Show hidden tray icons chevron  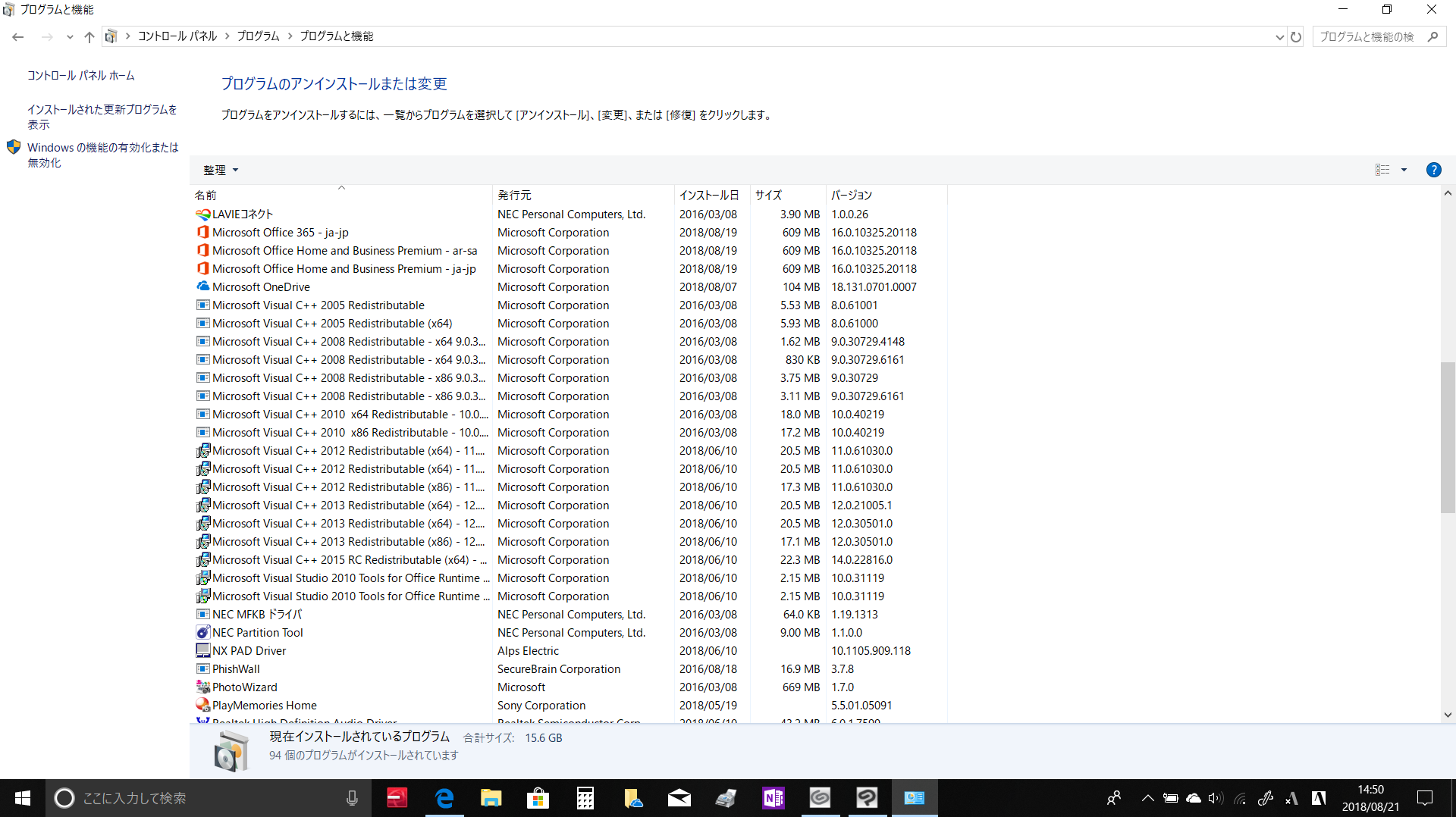pos(1147,798)
